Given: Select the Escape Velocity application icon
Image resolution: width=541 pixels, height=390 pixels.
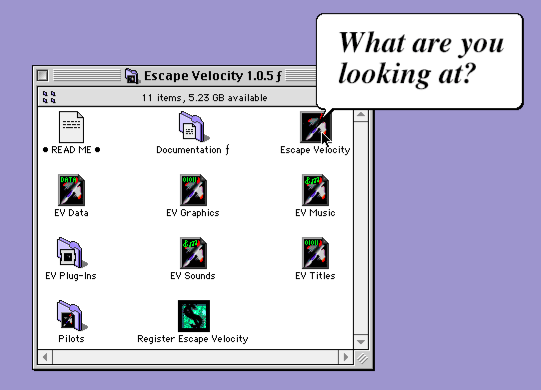Looking at the screenshot, I should [315, 127].
